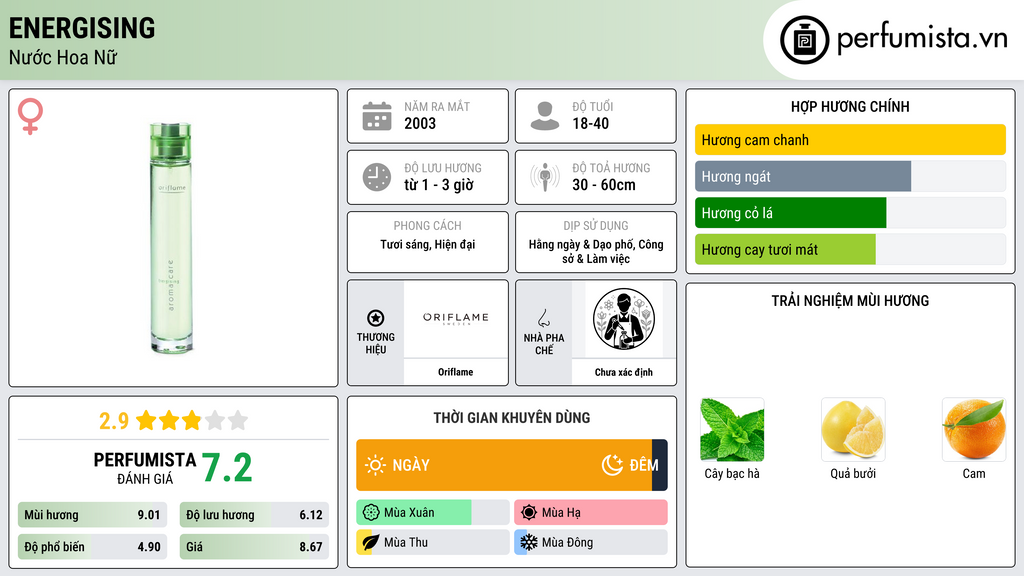The height and width of the screenshot is (576, 1024).
Task: Click the PERFUMISTA đánh giá label
Action: pyautogui.click(x=145, y=468)
